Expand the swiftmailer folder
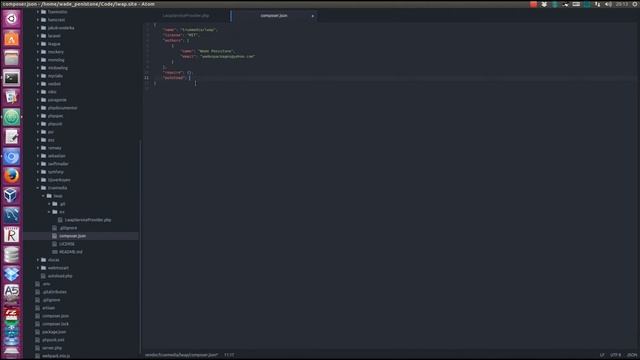The width and height of the screenshot is (640, 360). click(x=38, y=164)
